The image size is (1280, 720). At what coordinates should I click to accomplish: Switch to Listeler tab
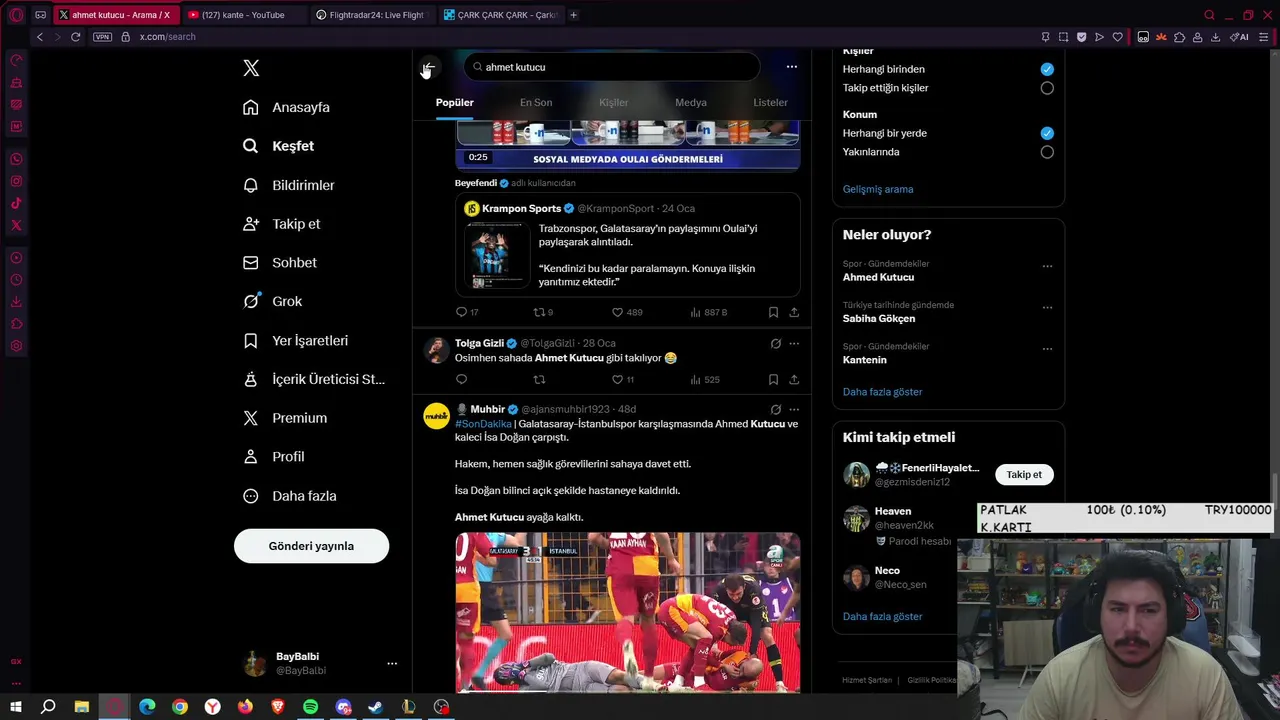point(770,102)
